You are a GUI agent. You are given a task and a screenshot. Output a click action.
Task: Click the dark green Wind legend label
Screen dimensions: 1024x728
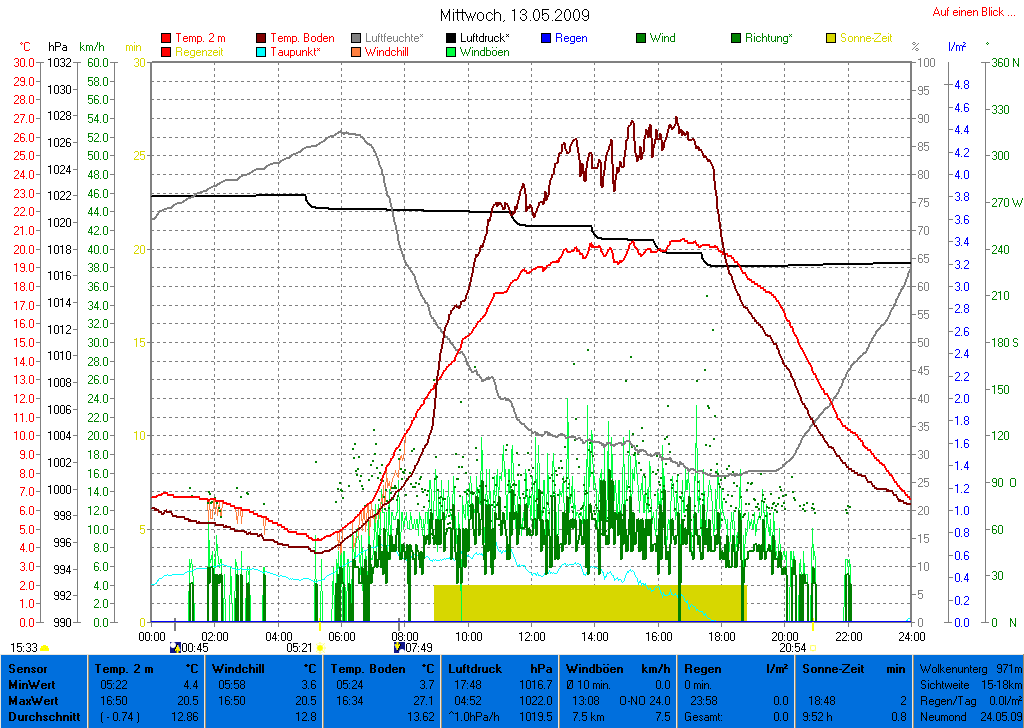coord(662,38)
